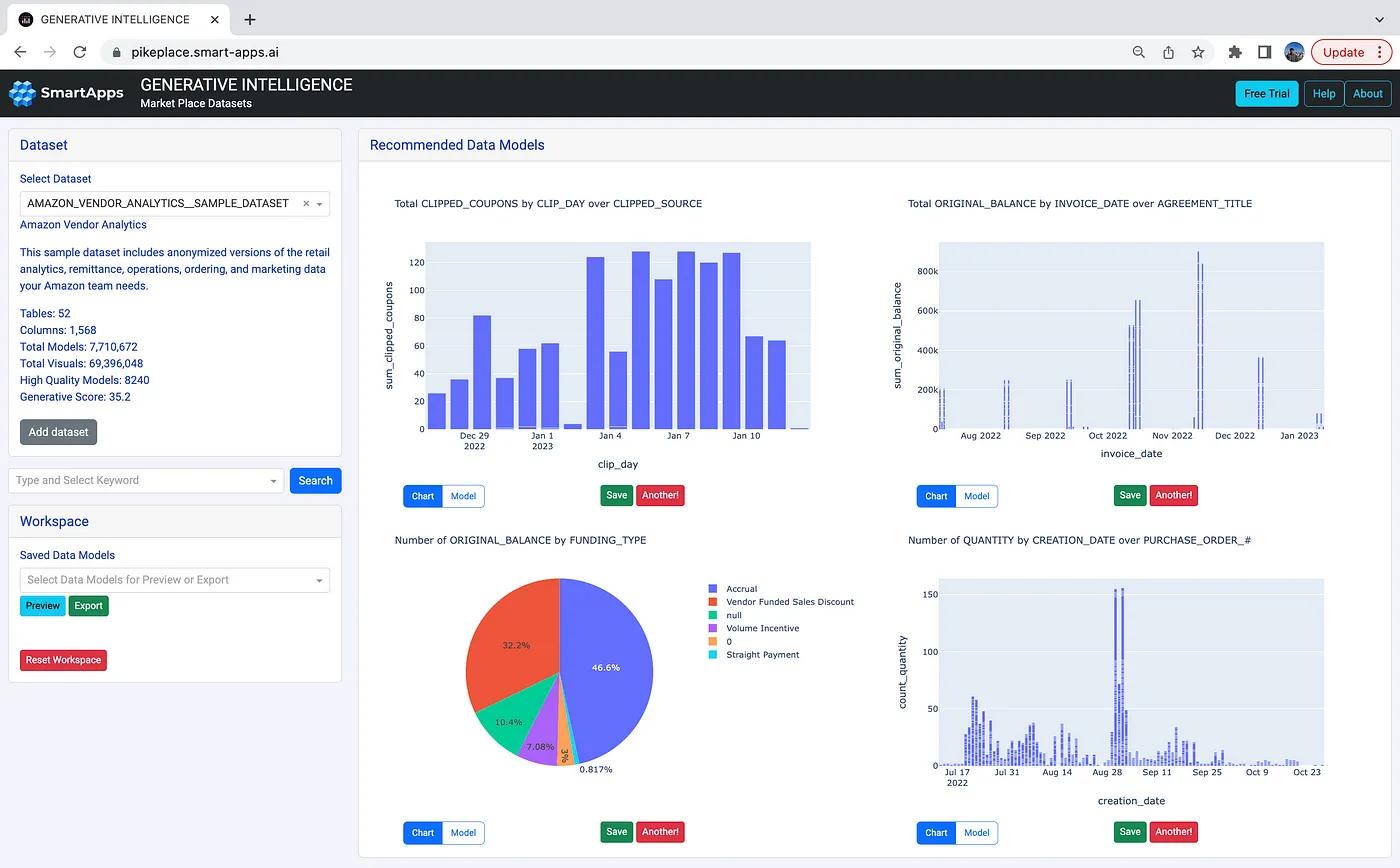The image size is (1400, 868).
Task: Reload the page with the refresh icon
Action: 80,52
